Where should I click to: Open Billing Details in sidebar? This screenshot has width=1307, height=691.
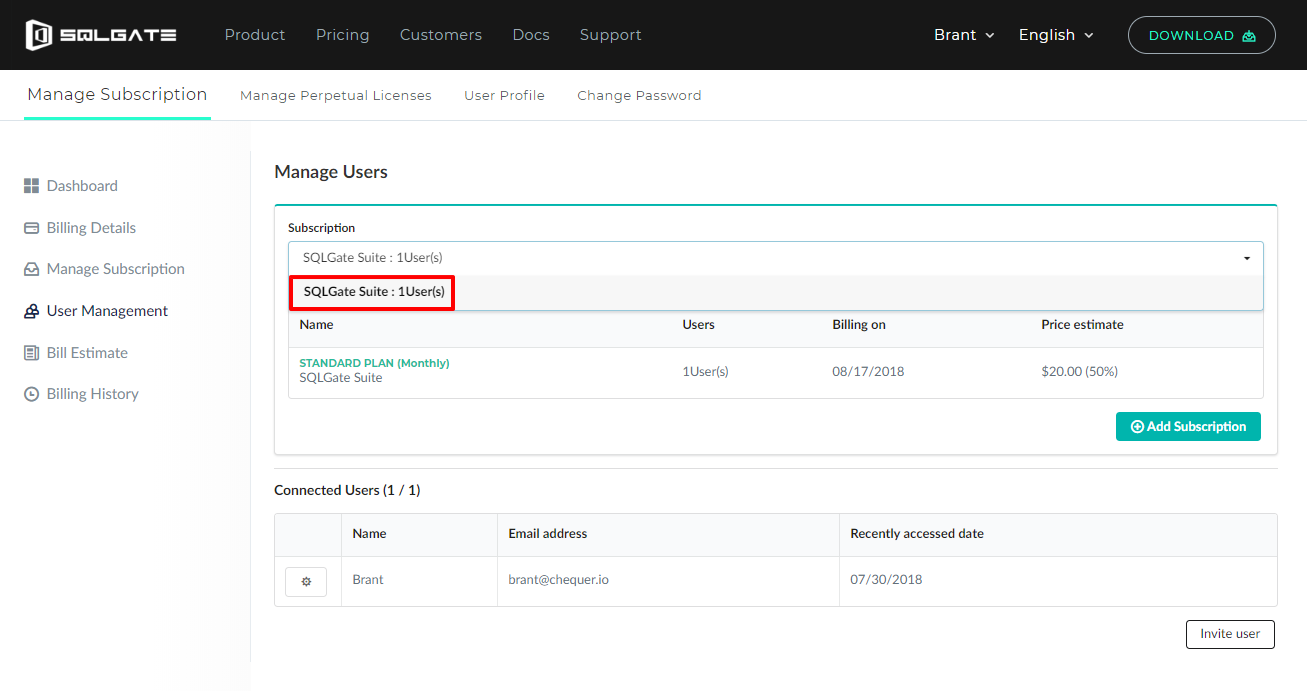(79, 228)
